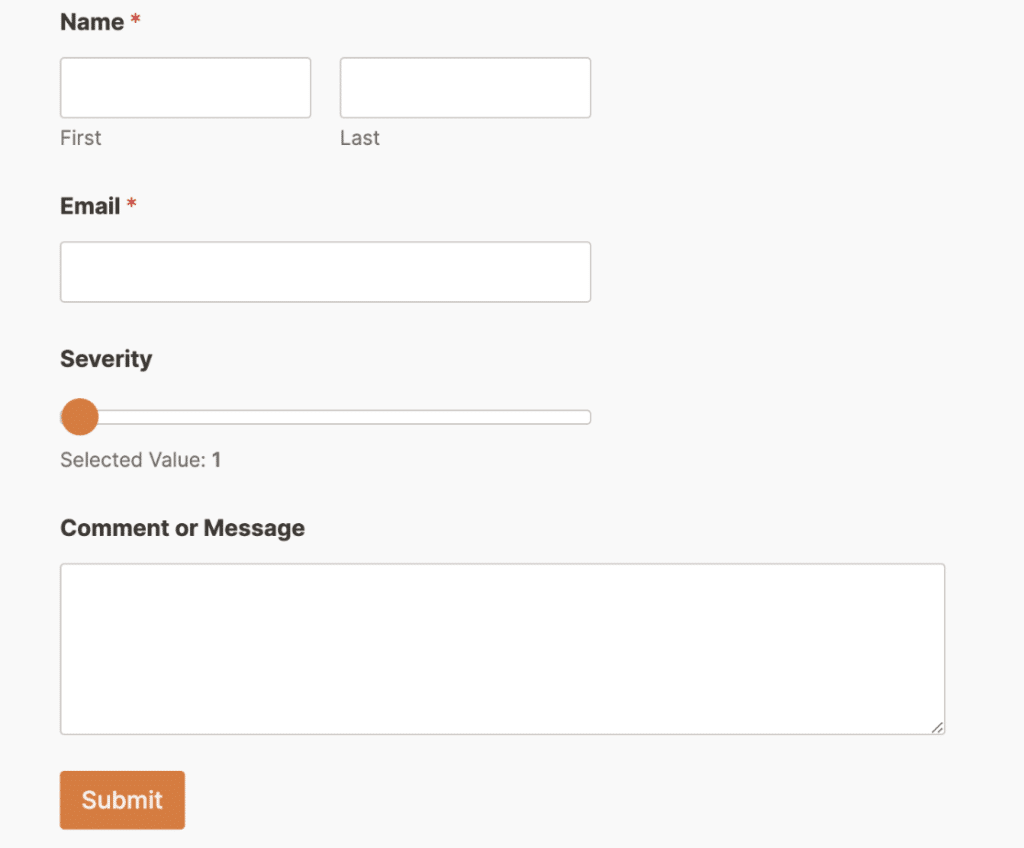
Task: Click the bold number 1 after Selected Value
Action: click(216, 460)
